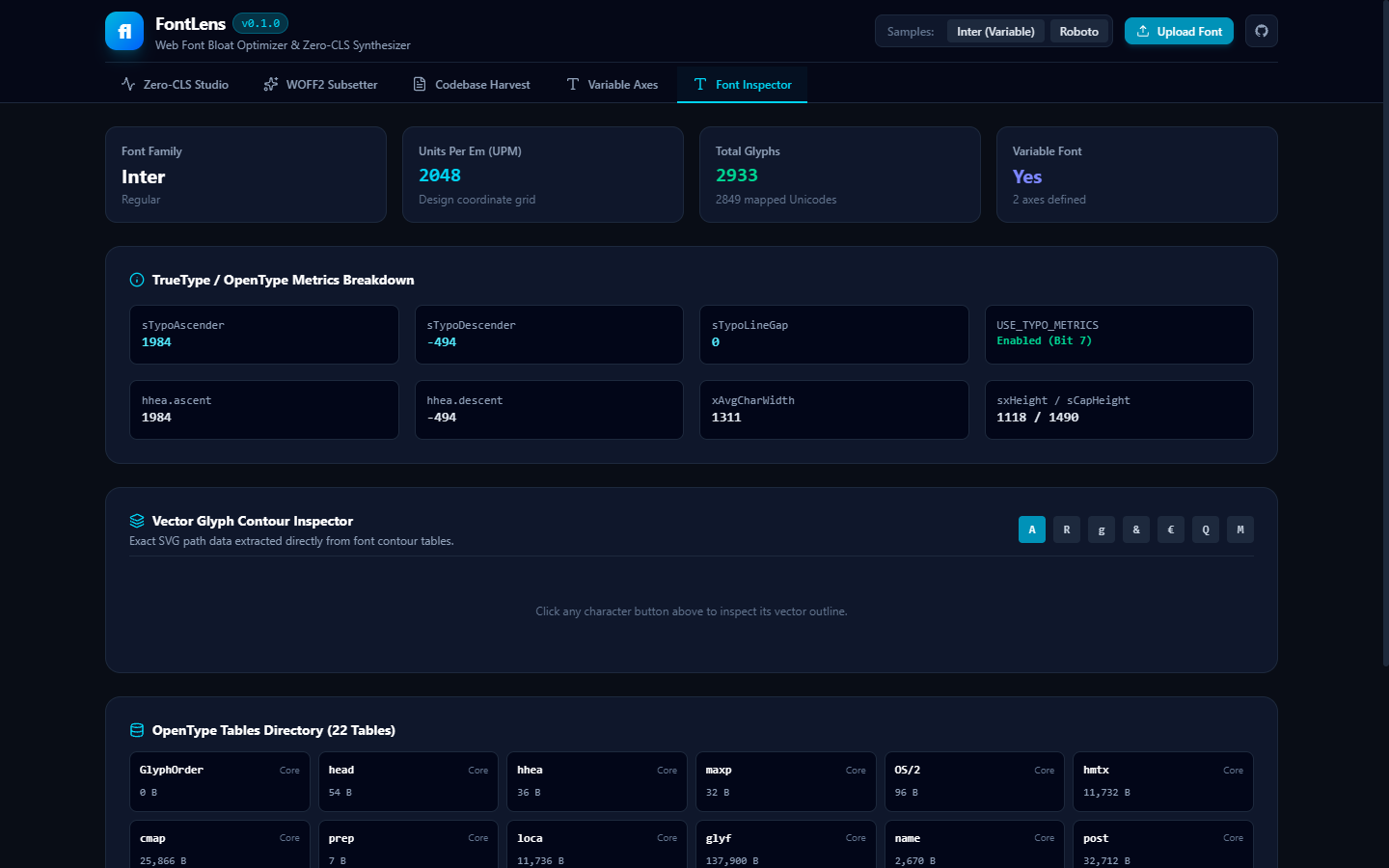The height and width of the screenshot is (868, 1389).
Task: Click the WOFF2 Subsetter sparkle icon
Action: 271,85
